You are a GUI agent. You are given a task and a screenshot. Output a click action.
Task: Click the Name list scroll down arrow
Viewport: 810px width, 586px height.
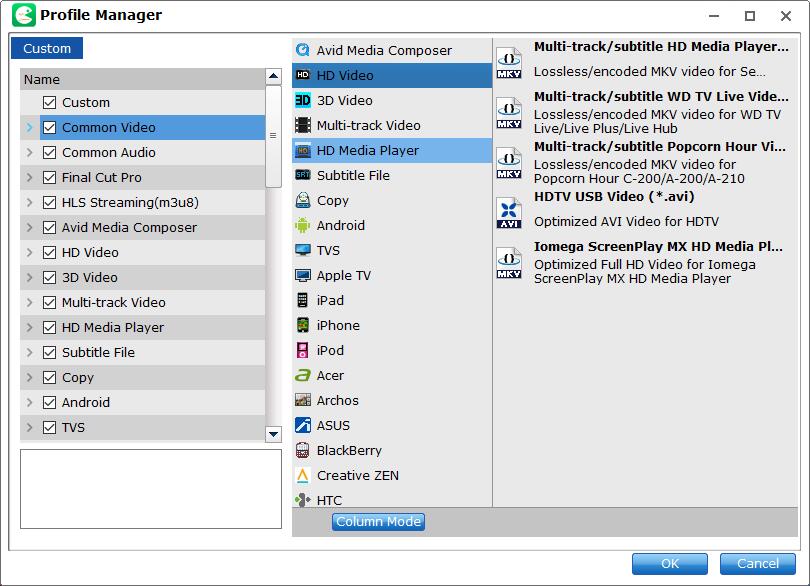(273, 434)
